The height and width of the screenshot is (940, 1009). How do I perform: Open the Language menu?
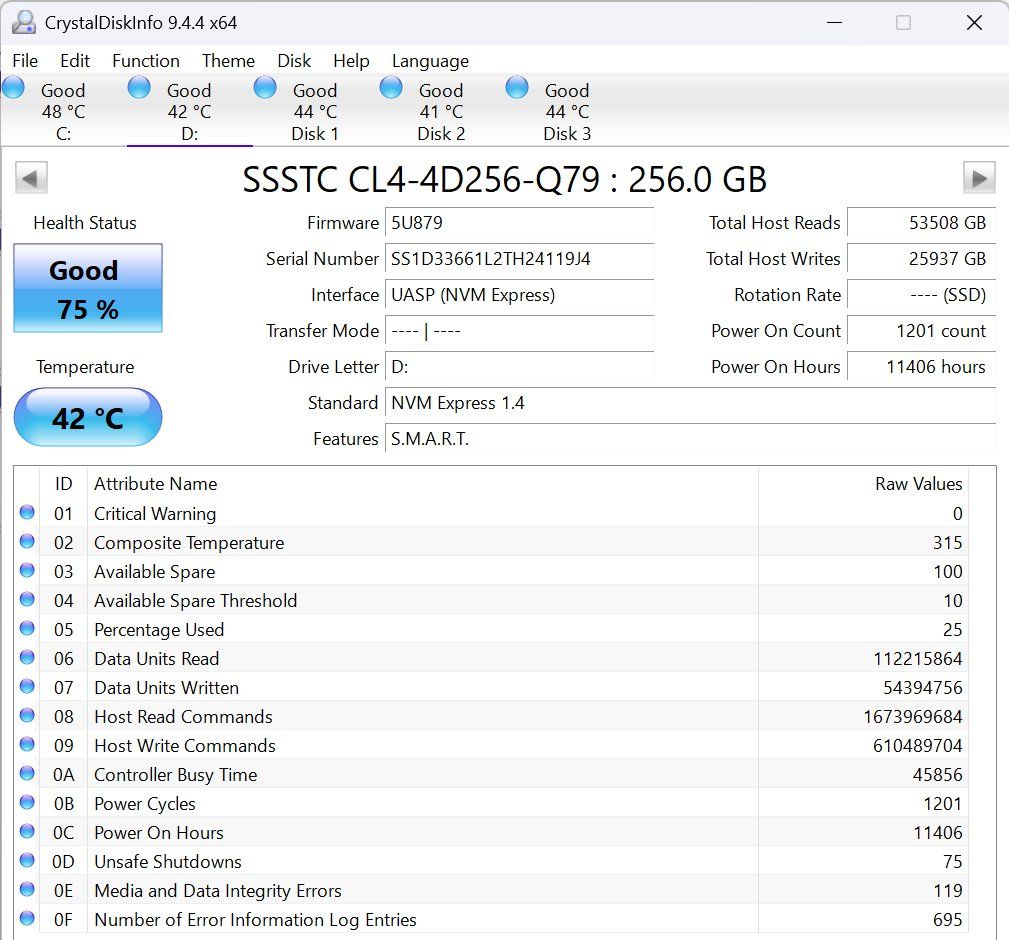[430, 61]
